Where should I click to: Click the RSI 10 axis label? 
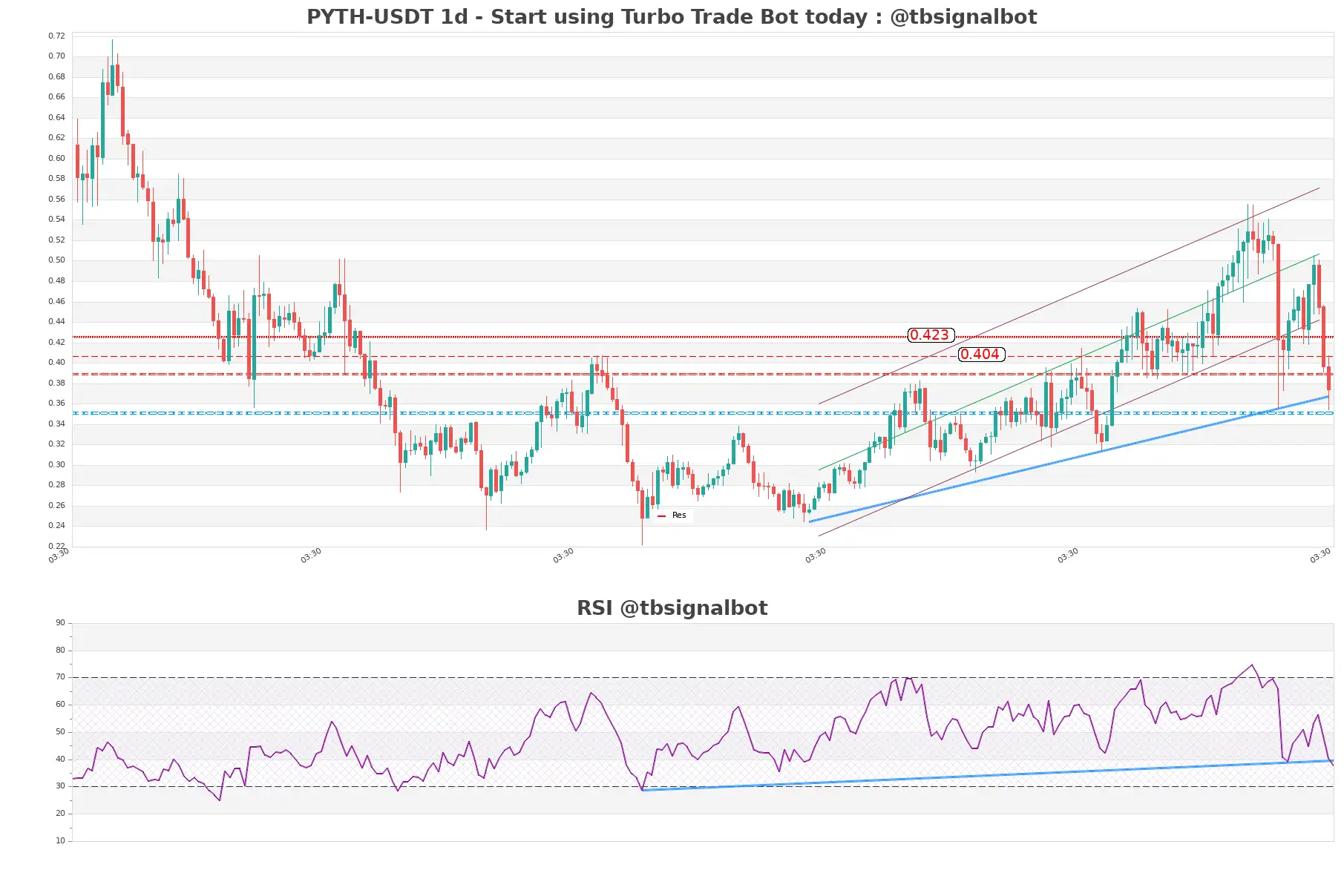click(x=60, y=840)
